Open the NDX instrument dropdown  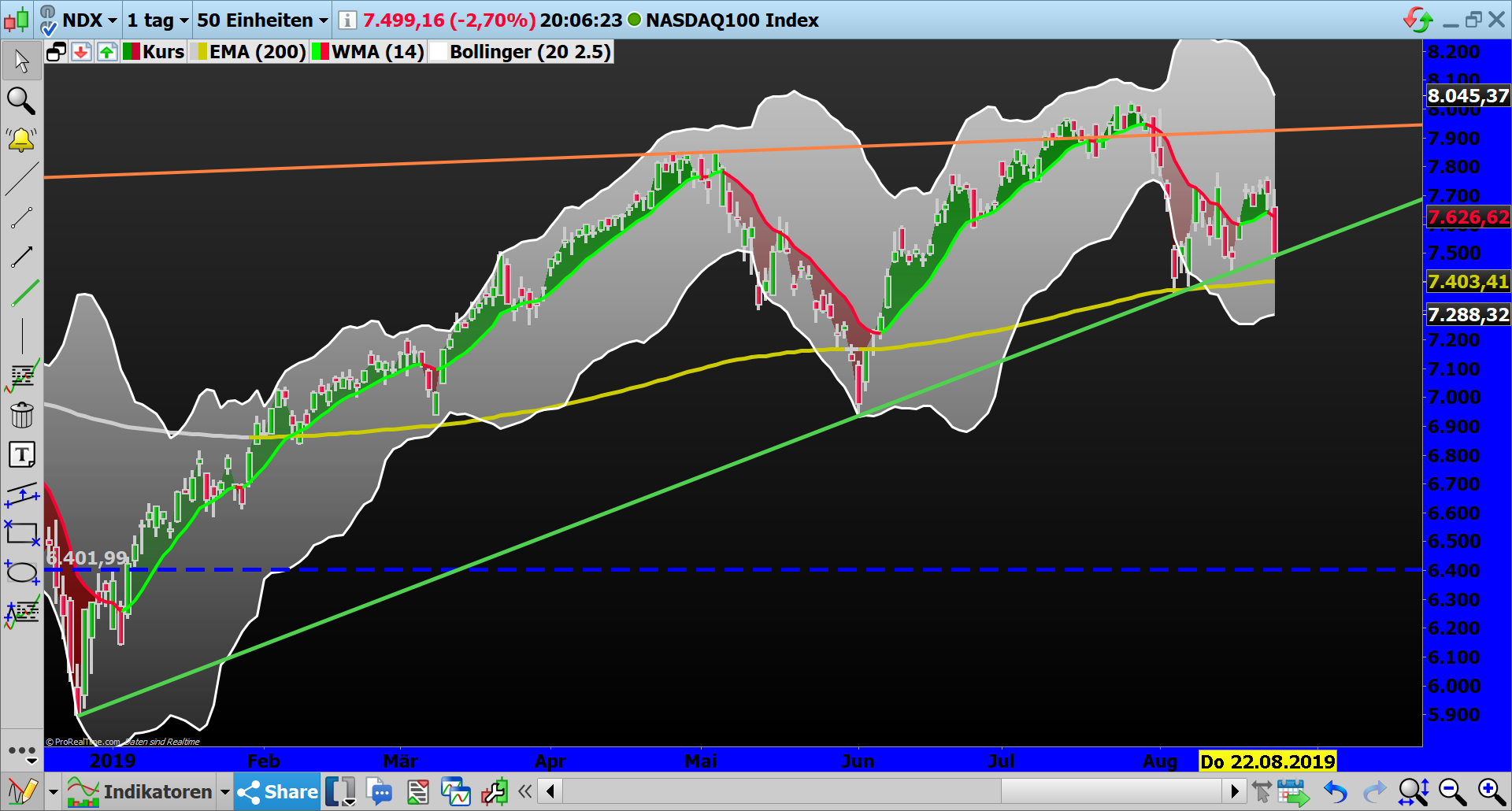88,20
